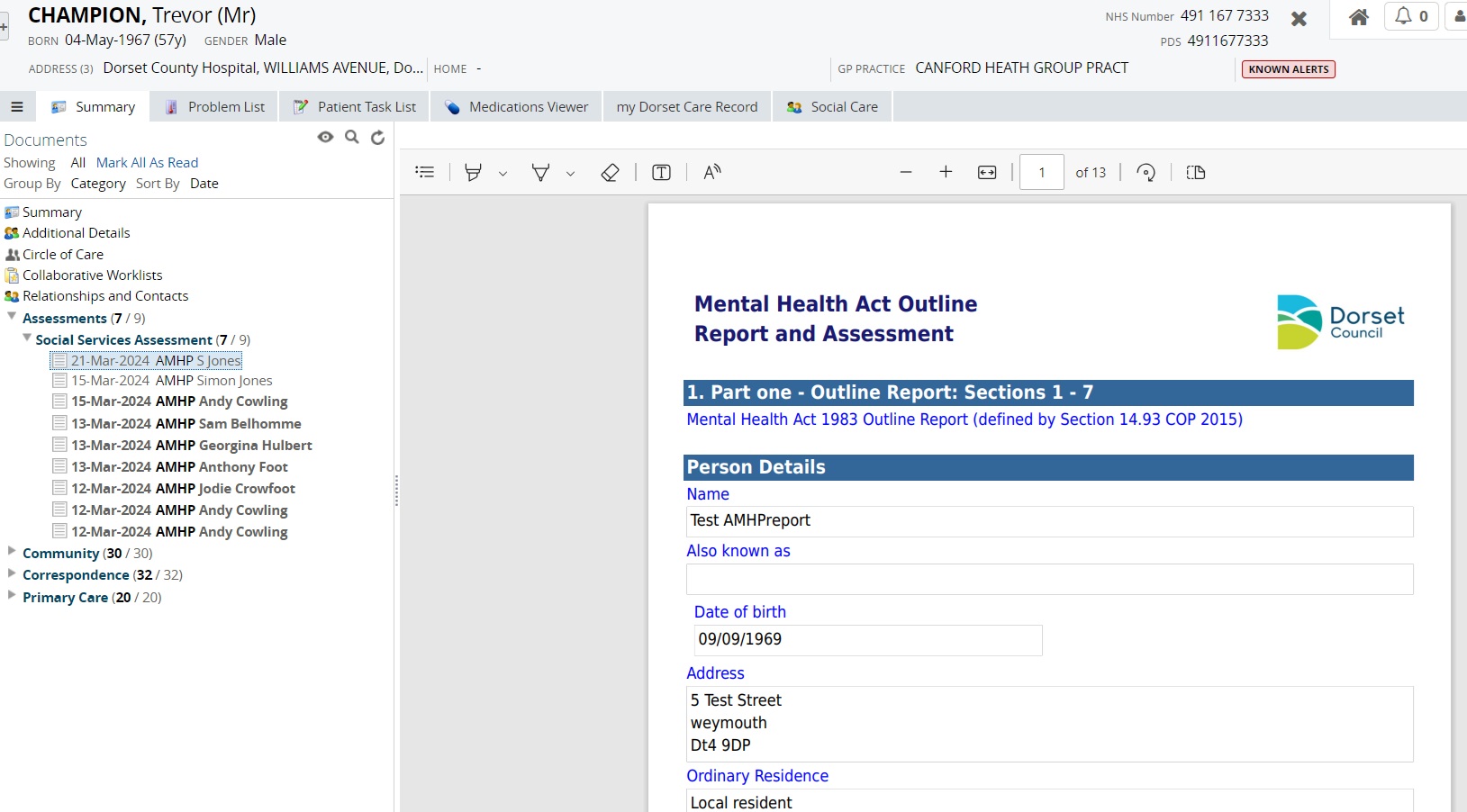The width and height of the screenshot is (1467, 812).
Task: Open the hamburger menu beside Summary tab
Action: (17, 106)
